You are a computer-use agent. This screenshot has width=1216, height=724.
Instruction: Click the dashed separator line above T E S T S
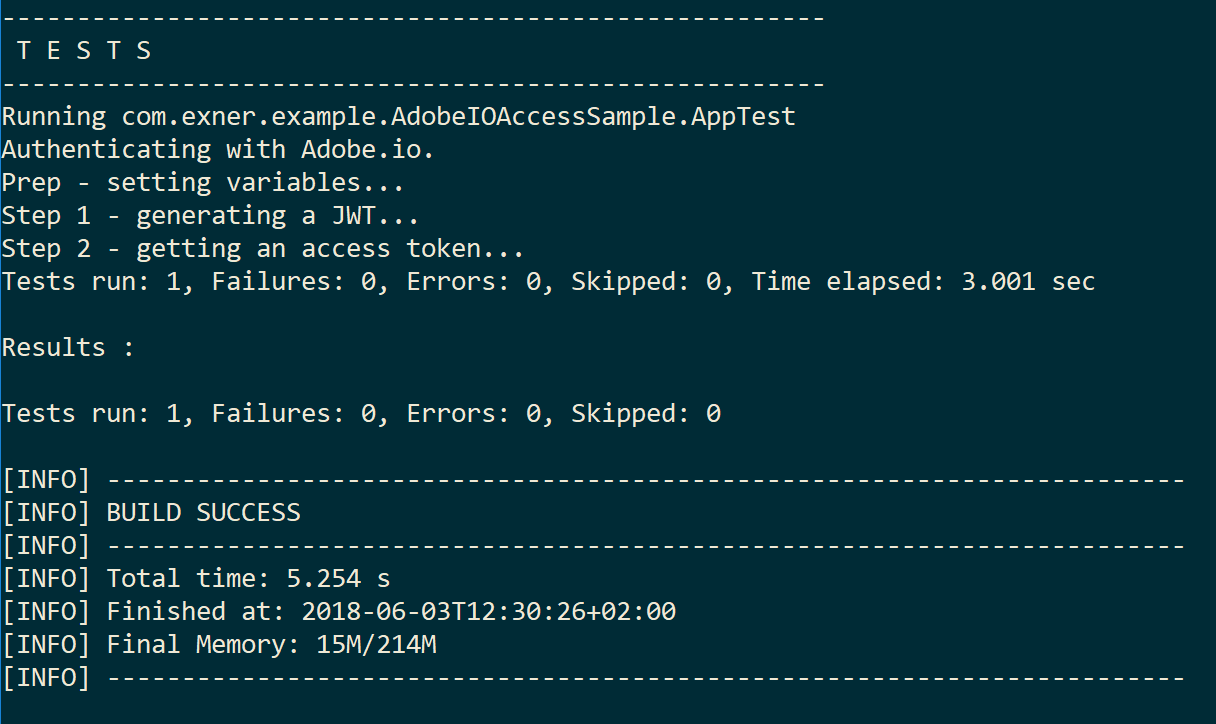pos(413,18)
